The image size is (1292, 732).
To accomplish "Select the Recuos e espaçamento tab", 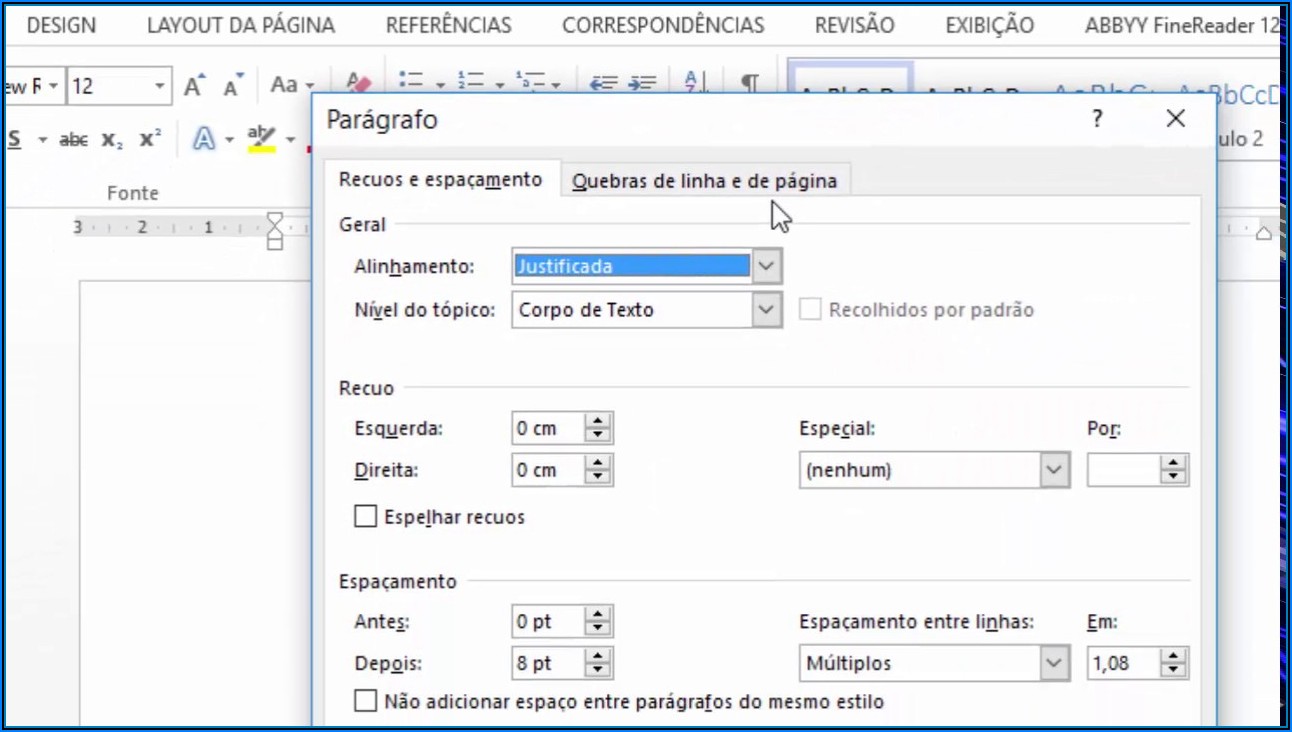I will click(441, 180).
